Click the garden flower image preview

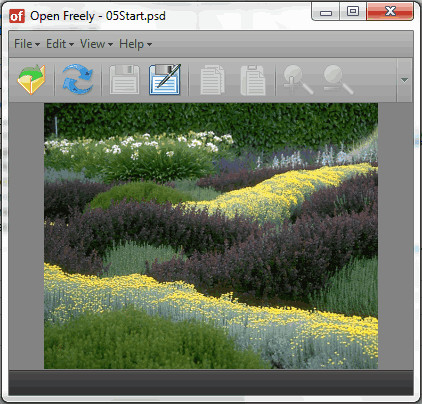click(x=211, y=236)
